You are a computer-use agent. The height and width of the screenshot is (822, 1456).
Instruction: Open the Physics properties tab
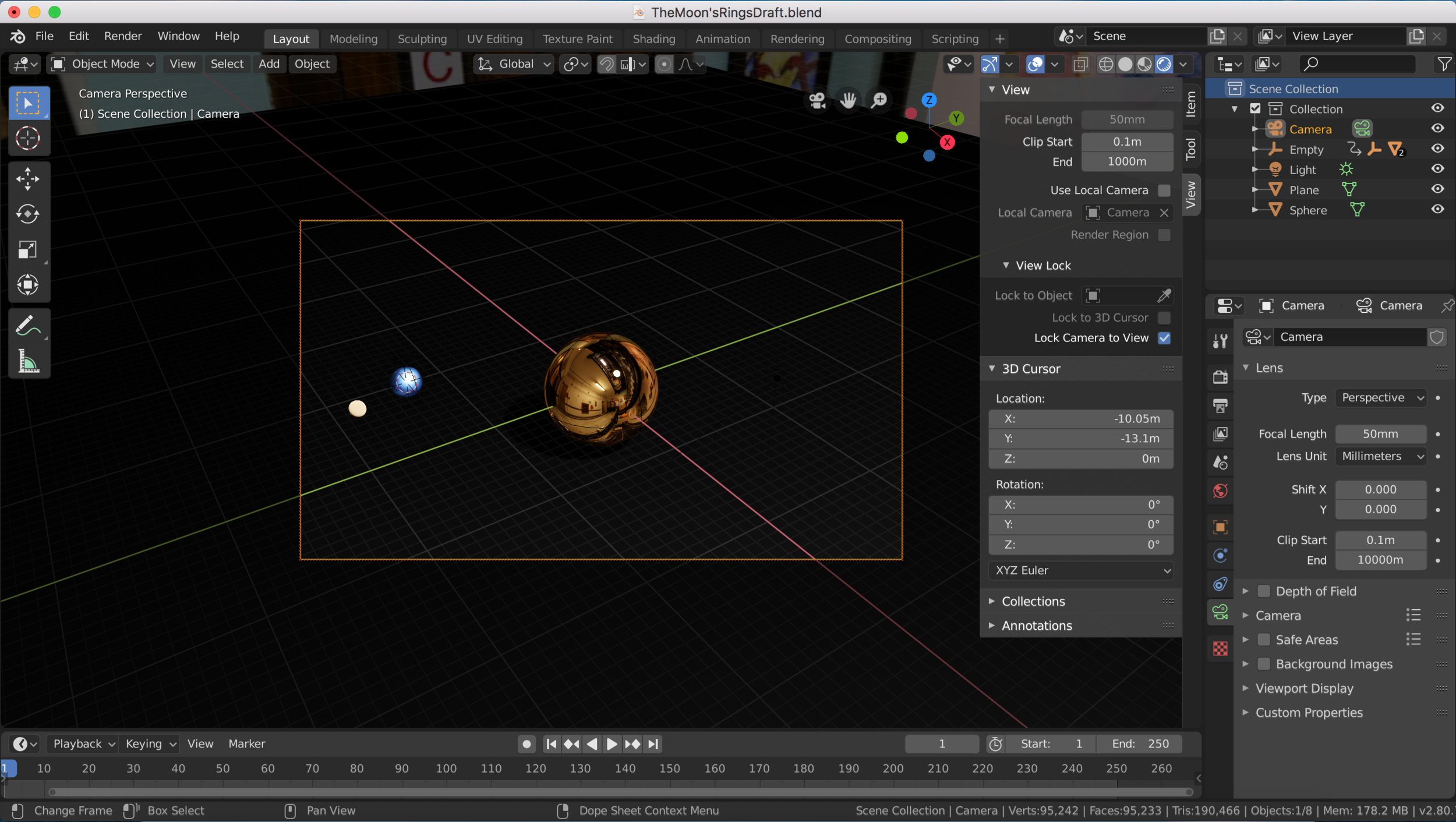[1220, 555]
